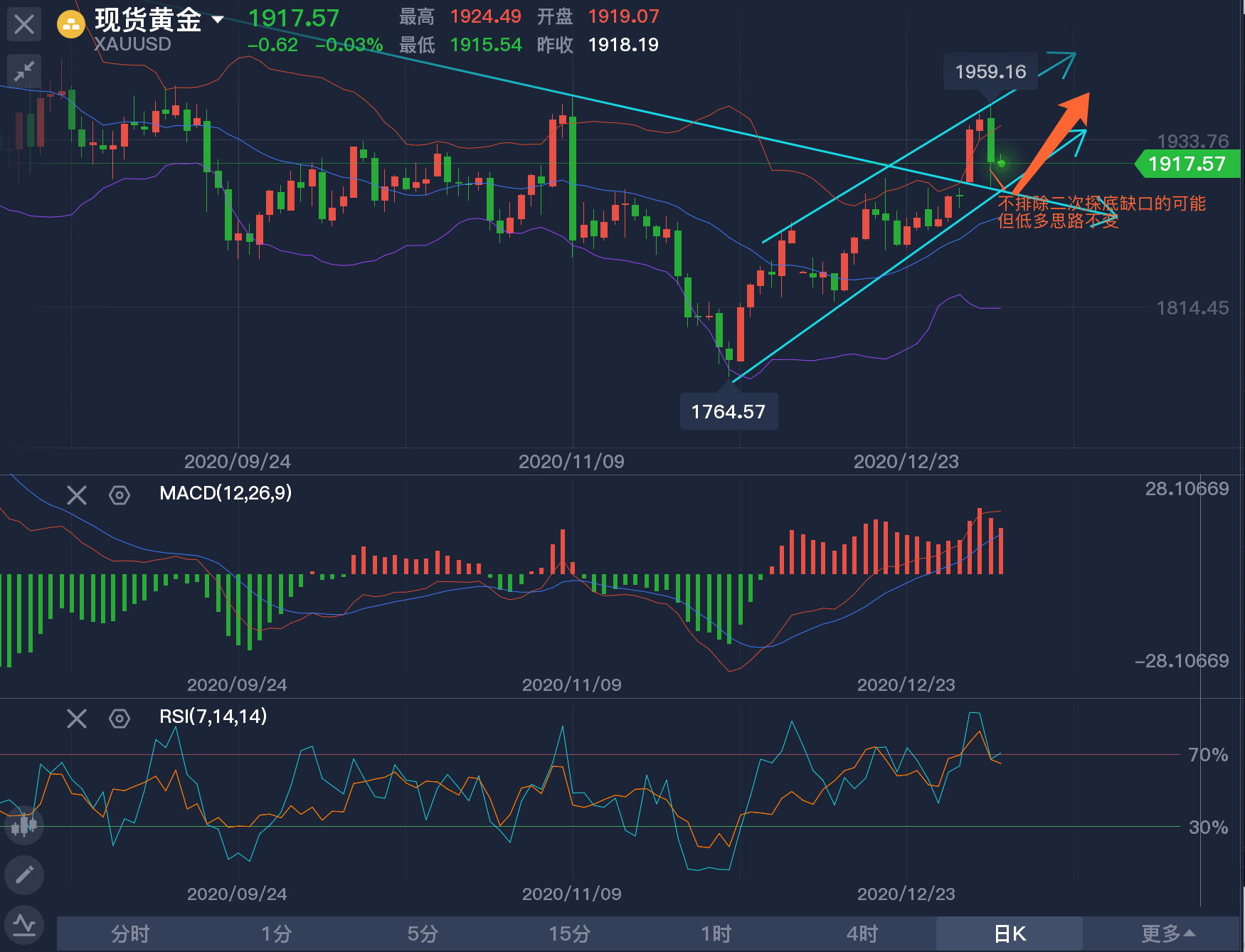The width and height of the screenshot is (1245, 952).
Task: Select the pencil drawing tool
Action: click(24, 874)
